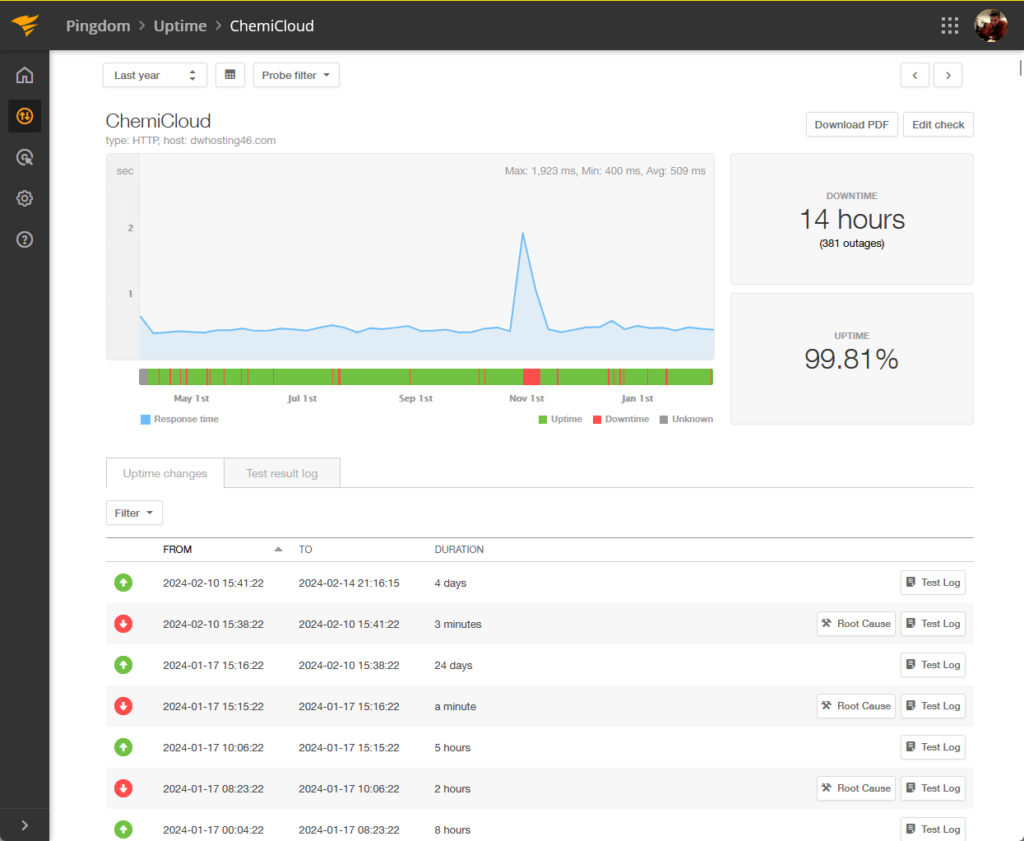This screenshot has height=841, width=1024.
Task: Switch to the Test result log tab
Action: click(x=282, y=472)
